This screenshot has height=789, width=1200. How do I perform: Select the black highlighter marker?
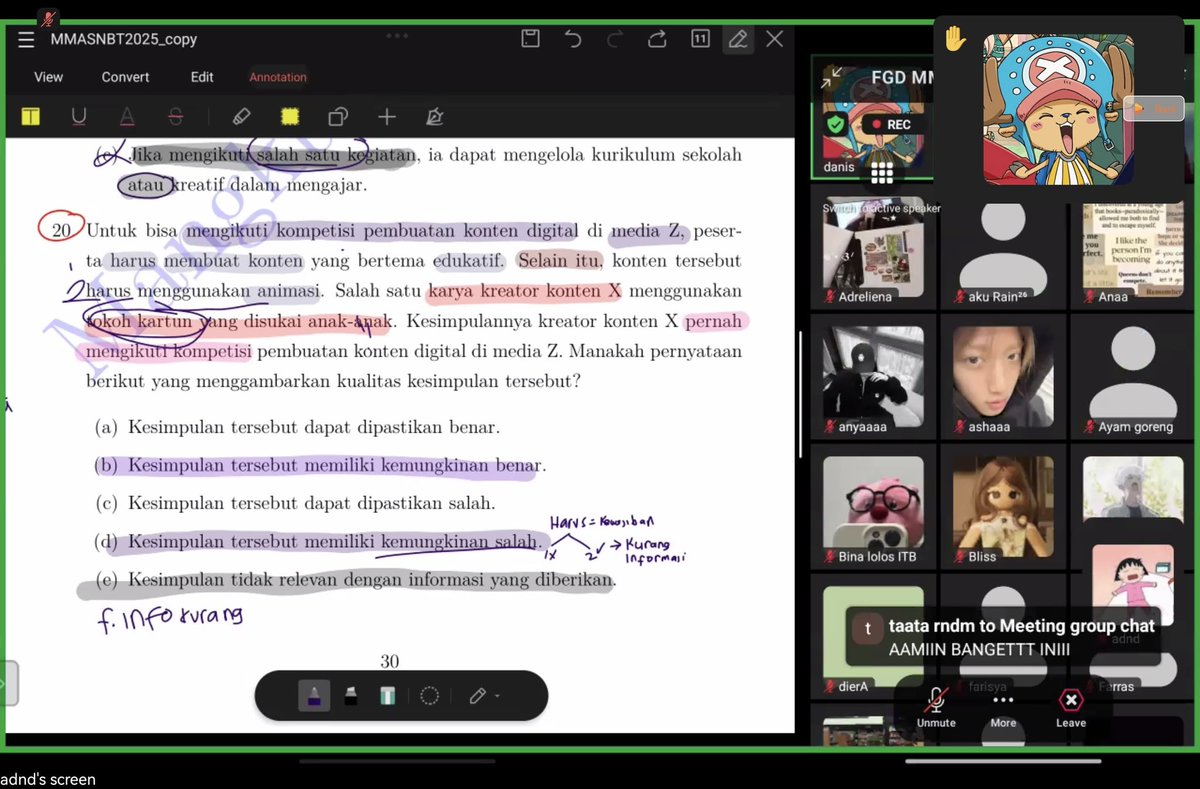[351, 696]
